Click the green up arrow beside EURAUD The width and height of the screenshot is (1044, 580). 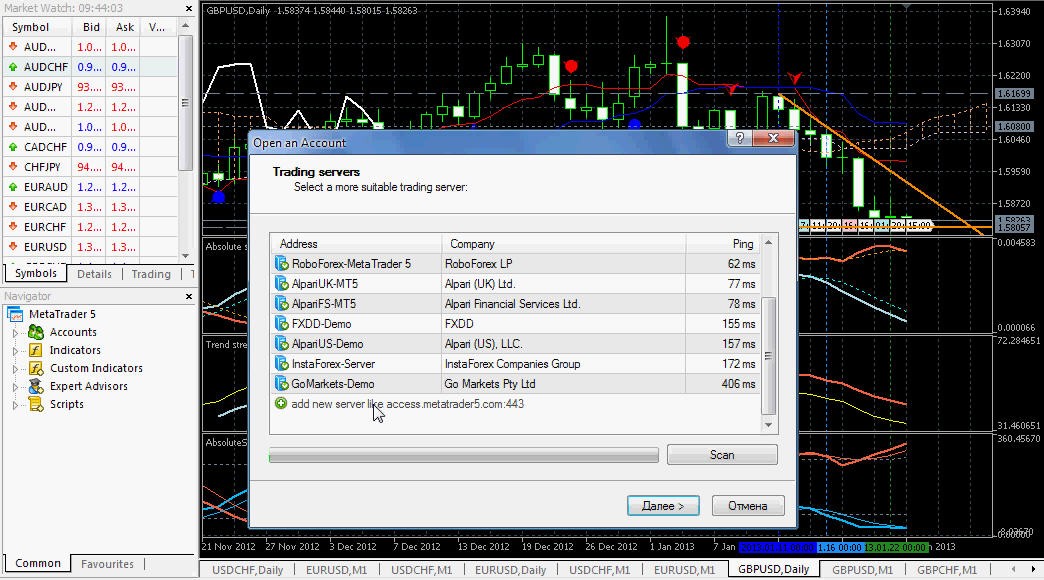tap(13, 186)
